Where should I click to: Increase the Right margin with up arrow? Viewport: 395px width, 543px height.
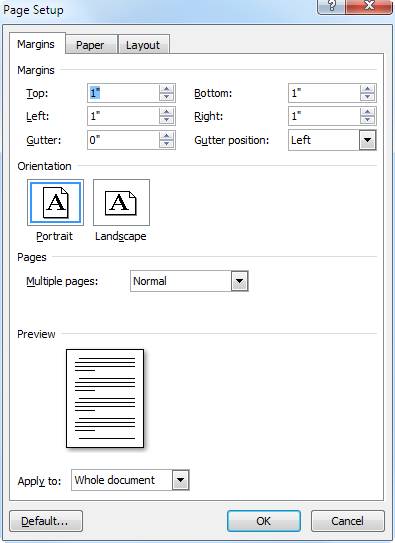pos(367,112)
